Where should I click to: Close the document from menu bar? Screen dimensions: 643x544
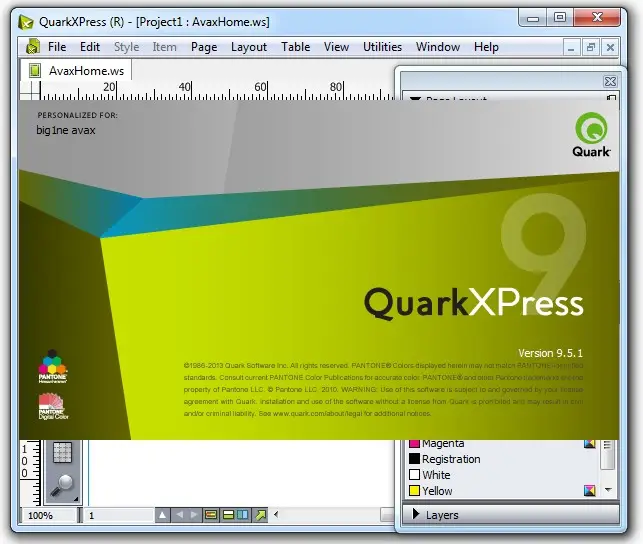(x=610, y=48)
